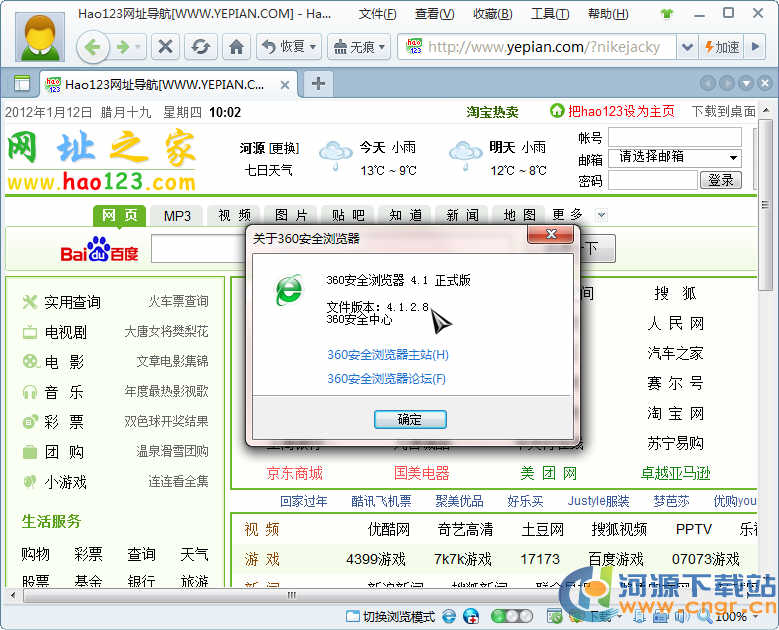Image resolution: width=779 pixels, height=630 pixels.
Task: Click the user avatar icon
Action: (40, 36)
